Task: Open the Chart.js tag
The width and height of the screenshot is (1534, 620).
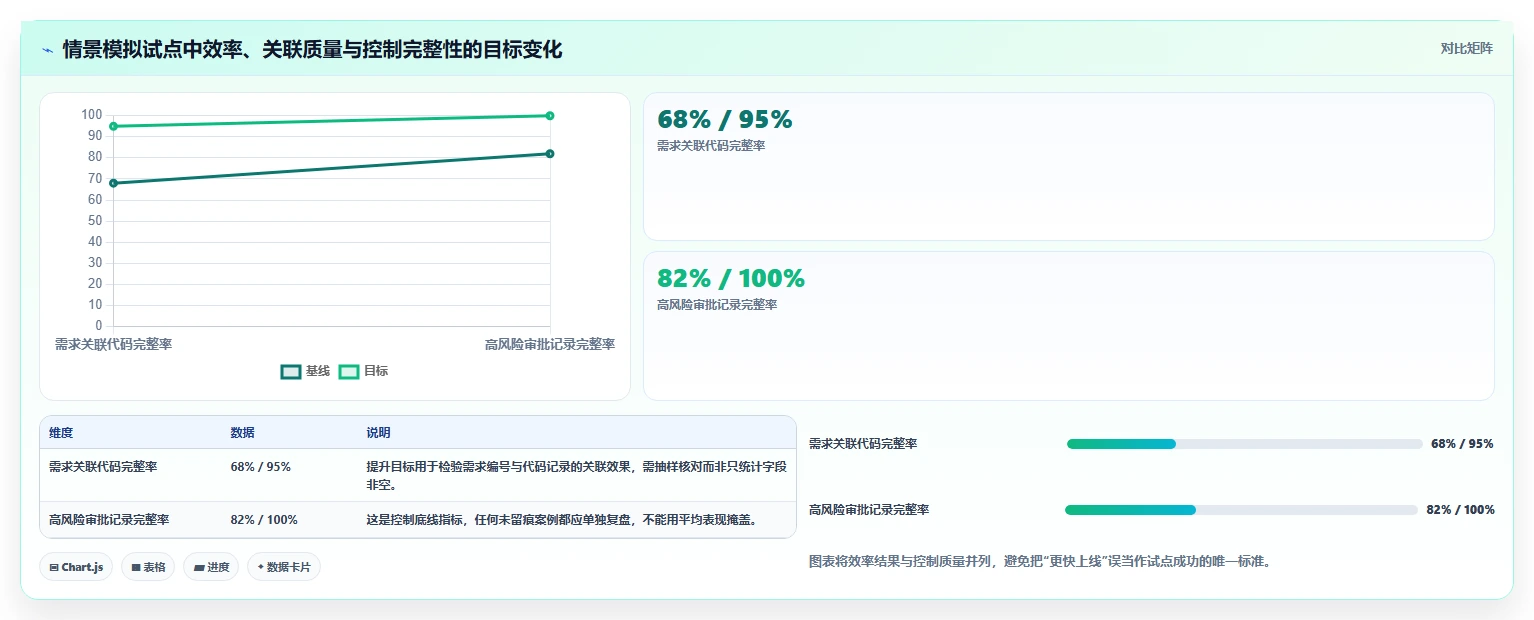Action: point(77,567)
